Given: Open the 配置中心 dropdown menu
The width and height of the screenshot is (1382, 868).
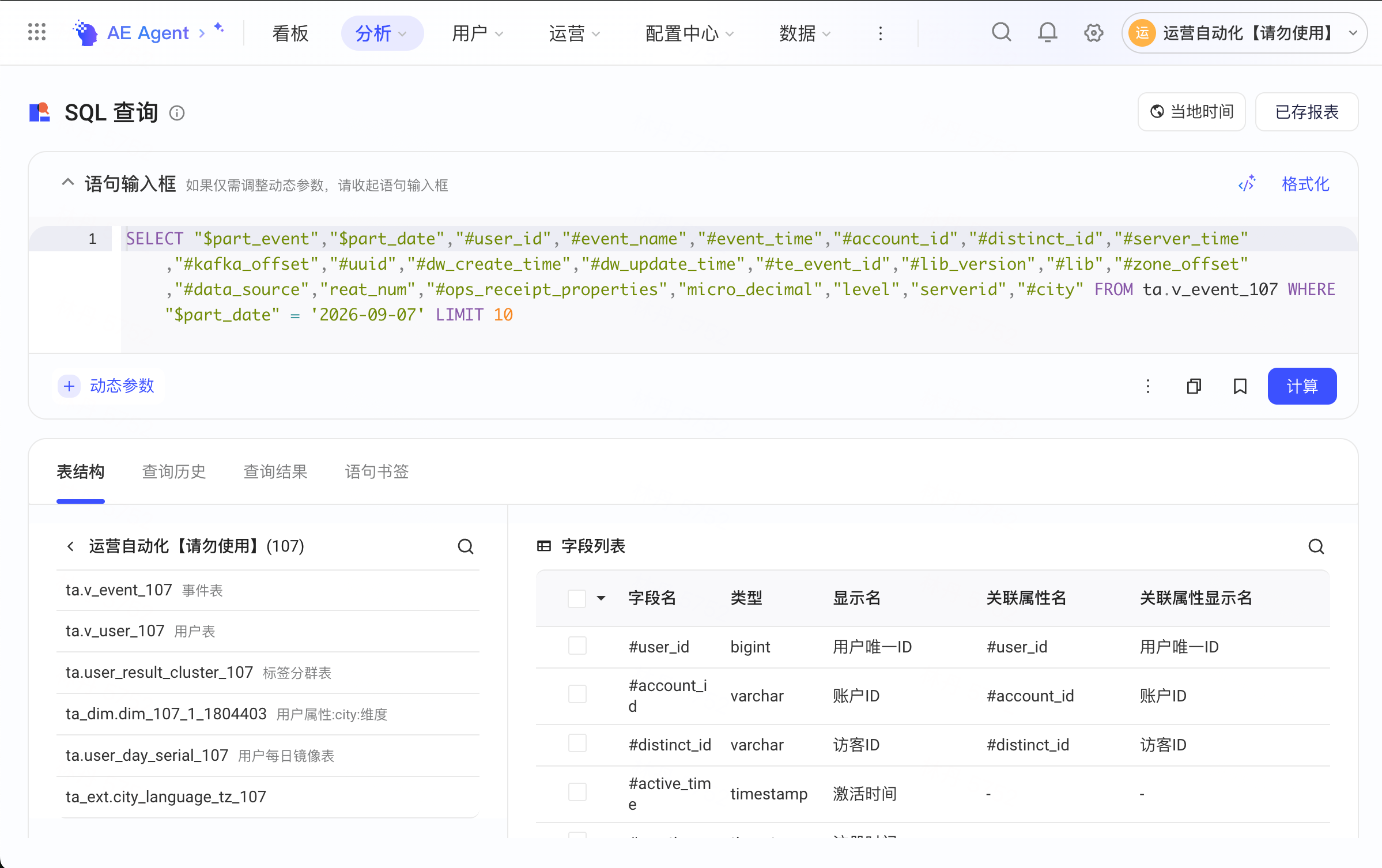Looking at the screenshot, I should click(689, 33).
